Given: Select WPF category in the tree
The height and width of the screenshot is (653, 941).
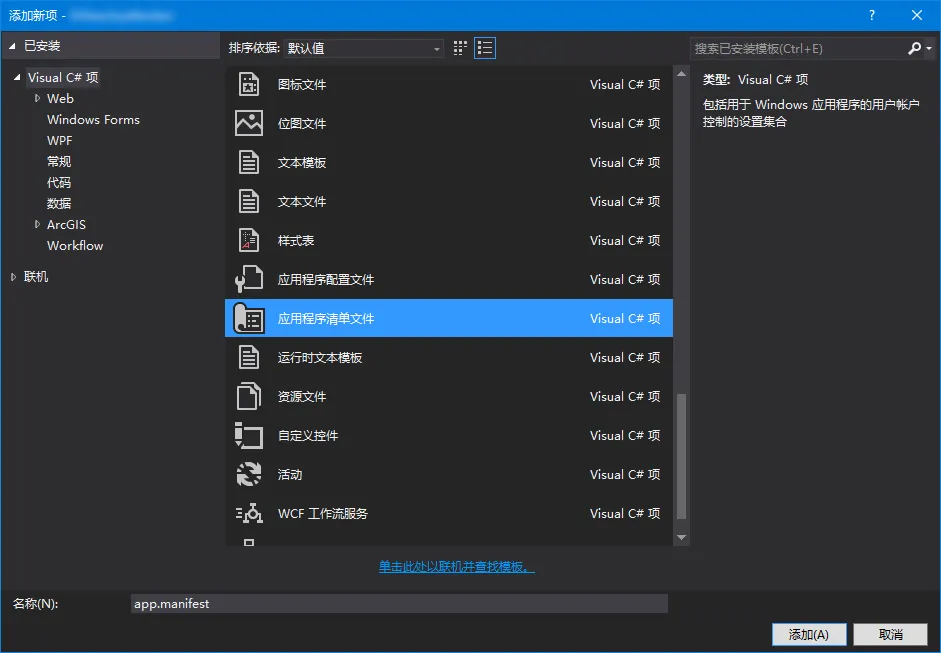Looking at the screenshot, I should pos(59,140).
